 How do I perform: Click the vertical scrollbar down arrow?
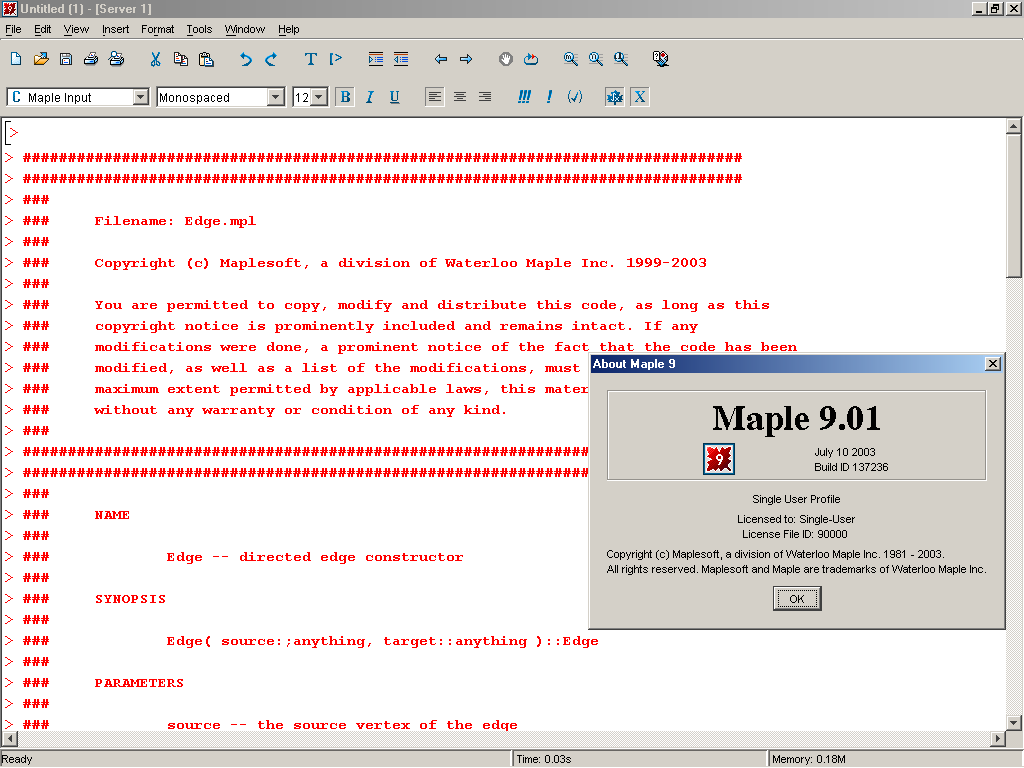coord(1014,723)
